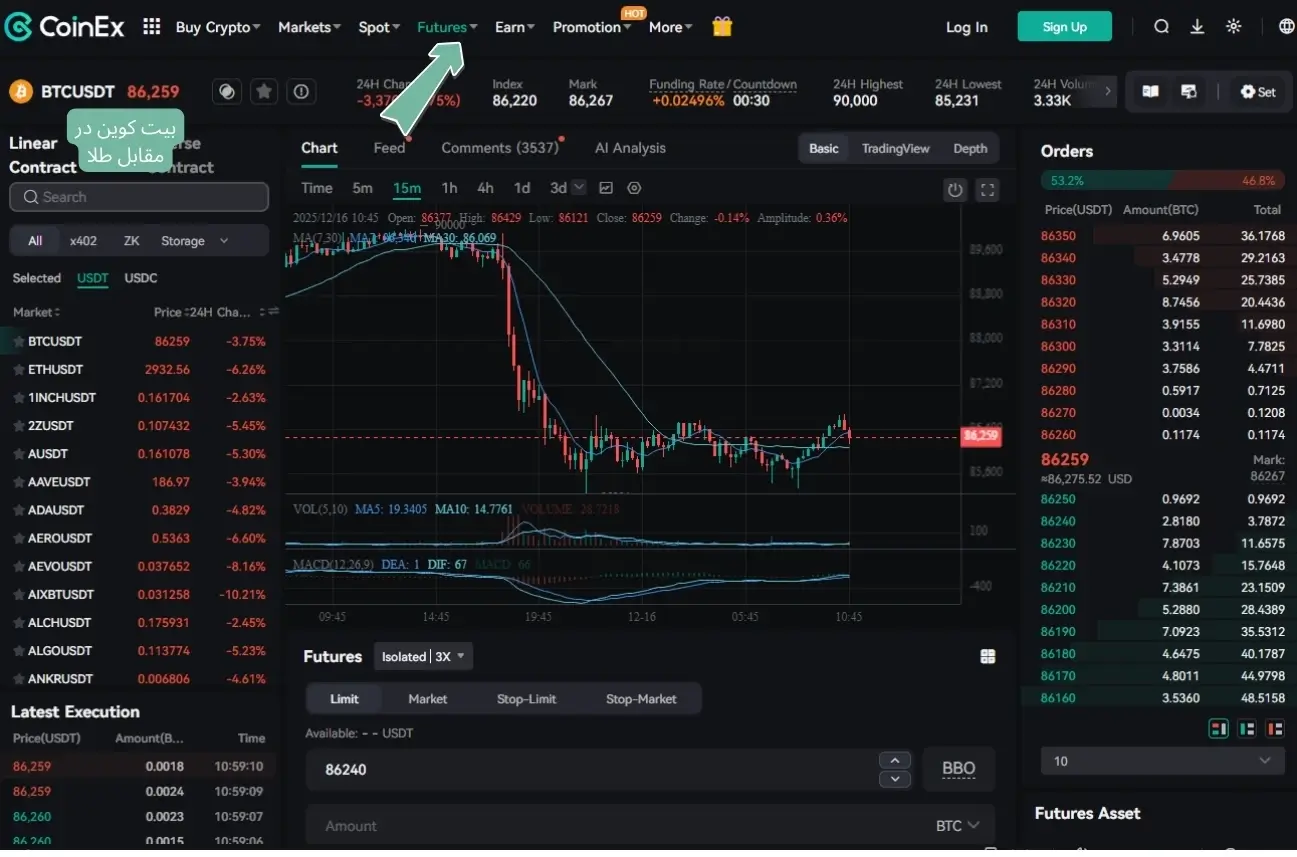Open the gift box rewards icon
Image resolution: width=1297 pixels, height=857 pixels.
pos(722,27)
